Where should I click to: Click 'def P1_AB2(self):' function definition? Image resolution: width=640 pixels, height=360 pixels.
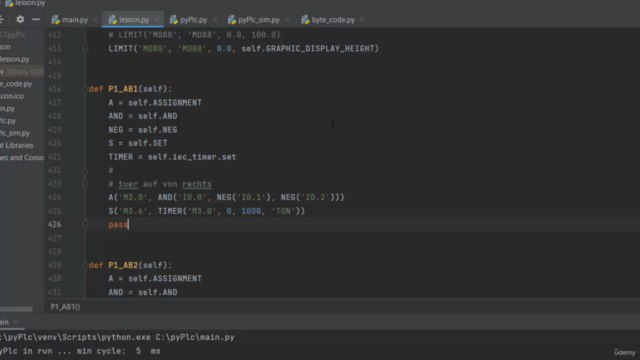[130, 265]
